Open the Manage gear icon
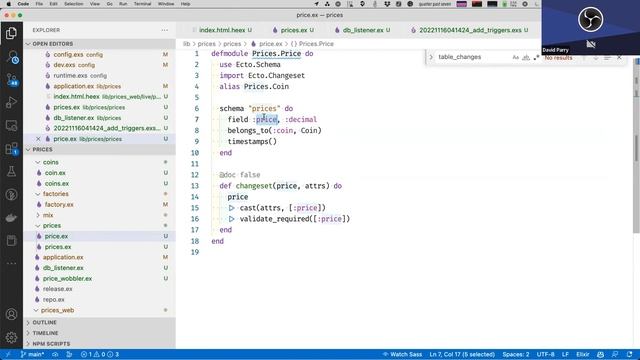Image resolution: width=640 pixels, height=360 pixels. [11, 337]
